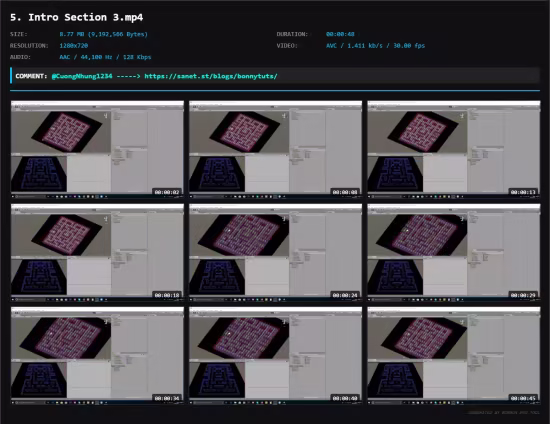This screenshot has width=550, height=424.
Task: Click the frame captured at 00:00:29
Action: point(454,252)
